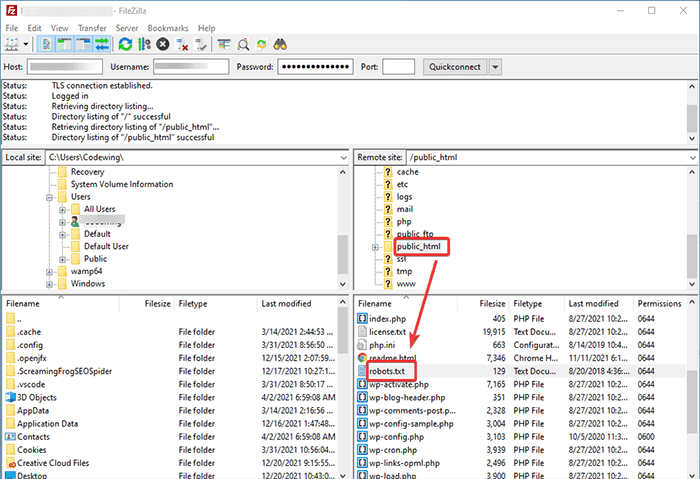The image size is (700, 479).
Task: Click the Refresh file lists icon
Action: [125, 45]
